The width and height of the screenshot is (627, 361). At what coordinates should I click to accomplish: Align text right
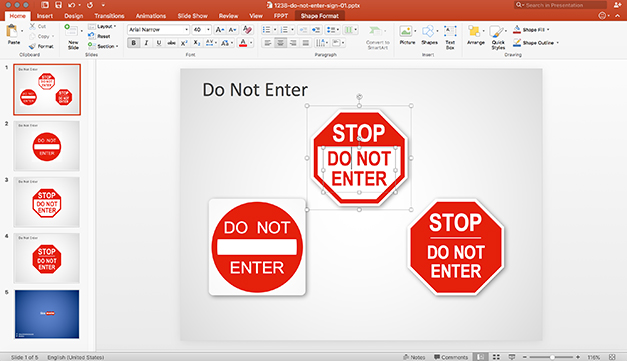pos(293,43)
